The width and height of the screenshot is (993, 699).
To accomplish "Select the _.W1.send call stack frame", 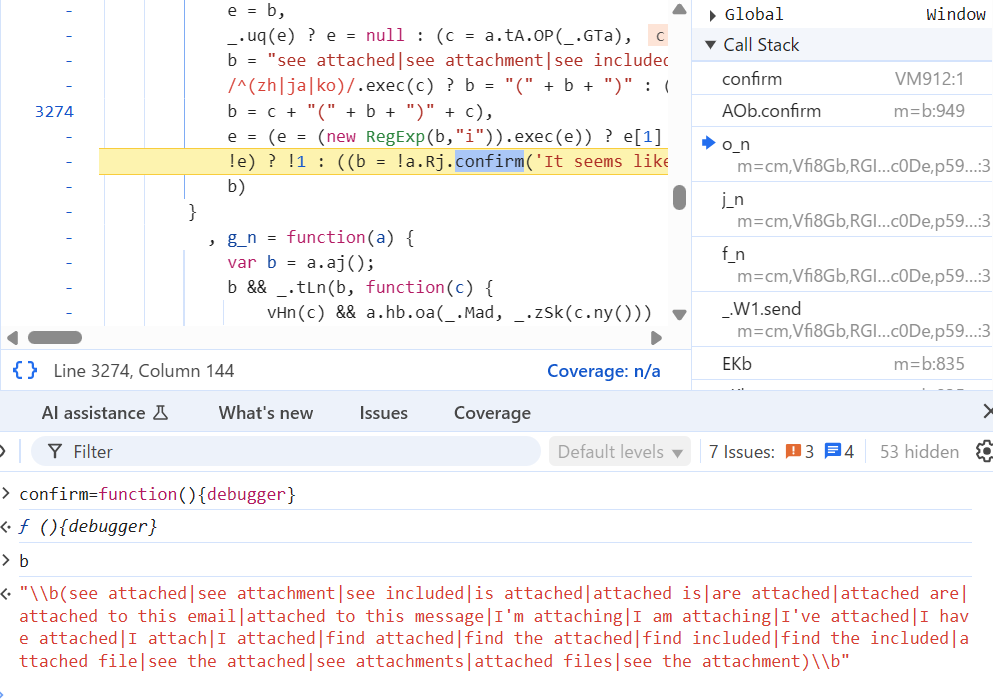I will click(x=842, y=320).
